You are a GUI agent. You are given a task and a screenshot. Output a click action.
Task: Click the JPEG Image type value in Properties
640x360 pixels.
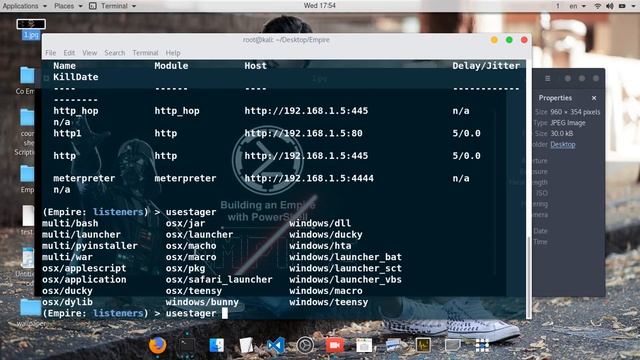click(568, 123)
